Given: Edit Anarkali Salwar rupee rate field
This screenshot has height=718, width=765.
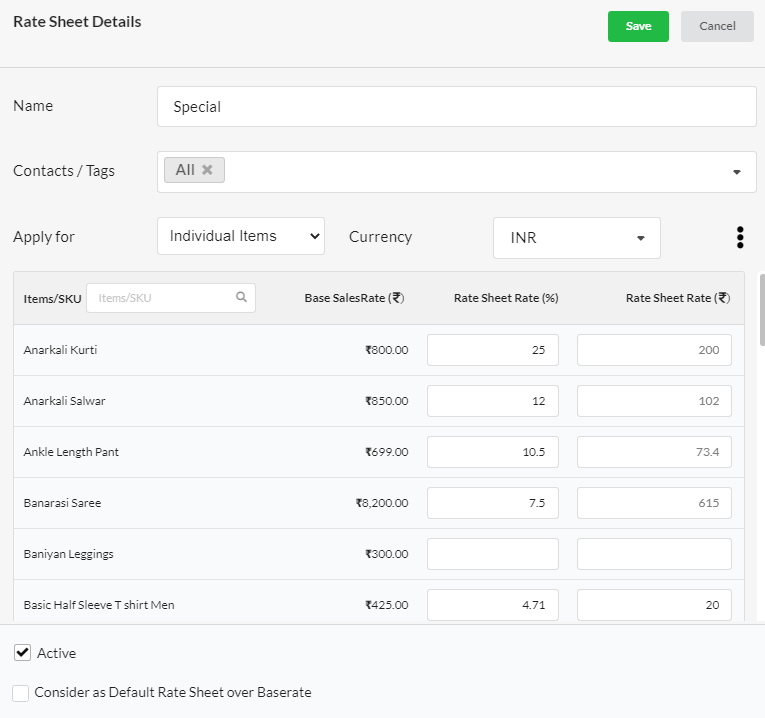Looking at the screenshot, I should pyautogui.click(x=654, y=401).
